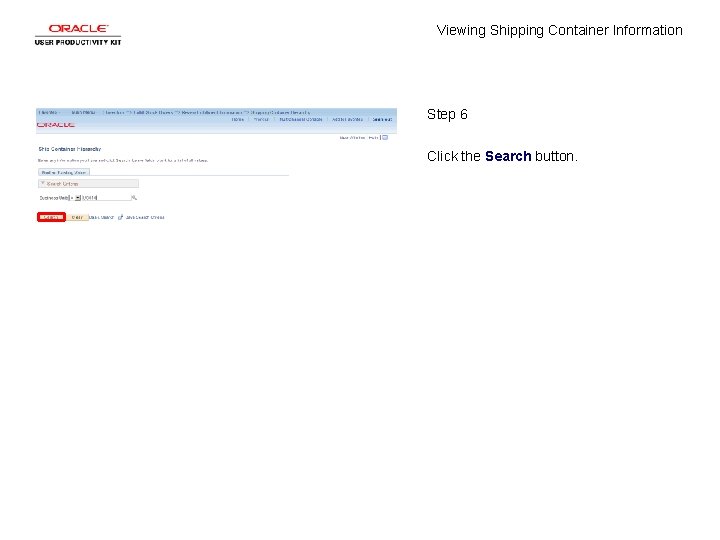Viewport: 720px width, 540px height.
Task: Select the Find an Existing Value tab
Action: tap(64, 173)
